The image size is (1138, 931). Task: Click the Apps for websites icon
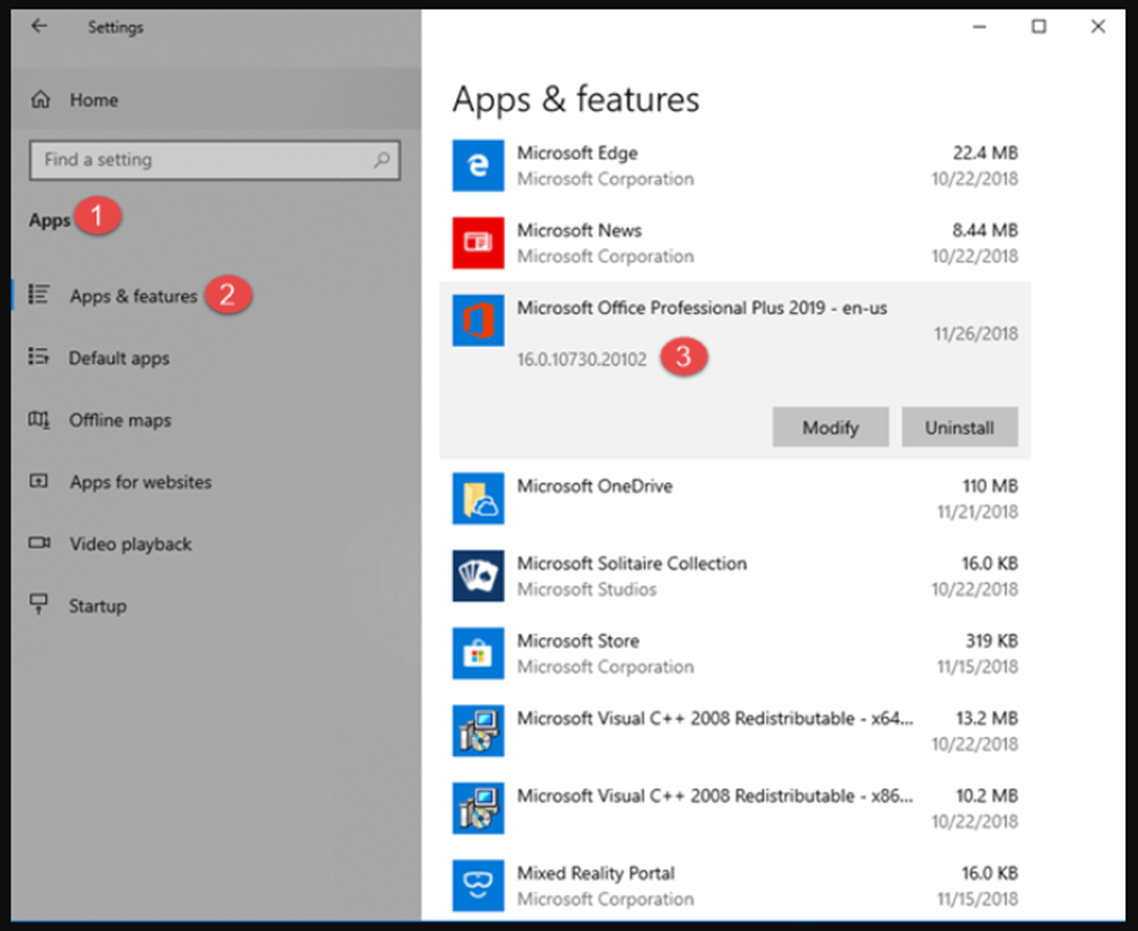(38, 481)
